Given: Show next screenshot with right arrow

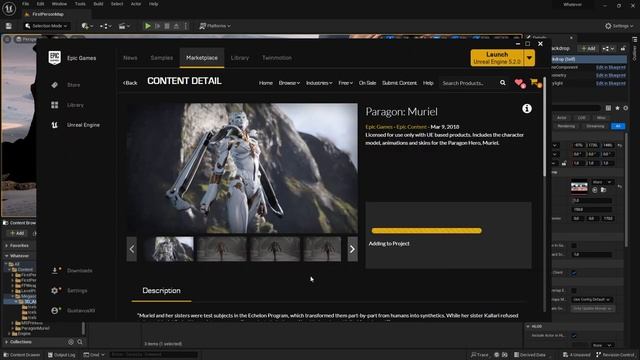Looking at the screenshot, I should (352, 249).
